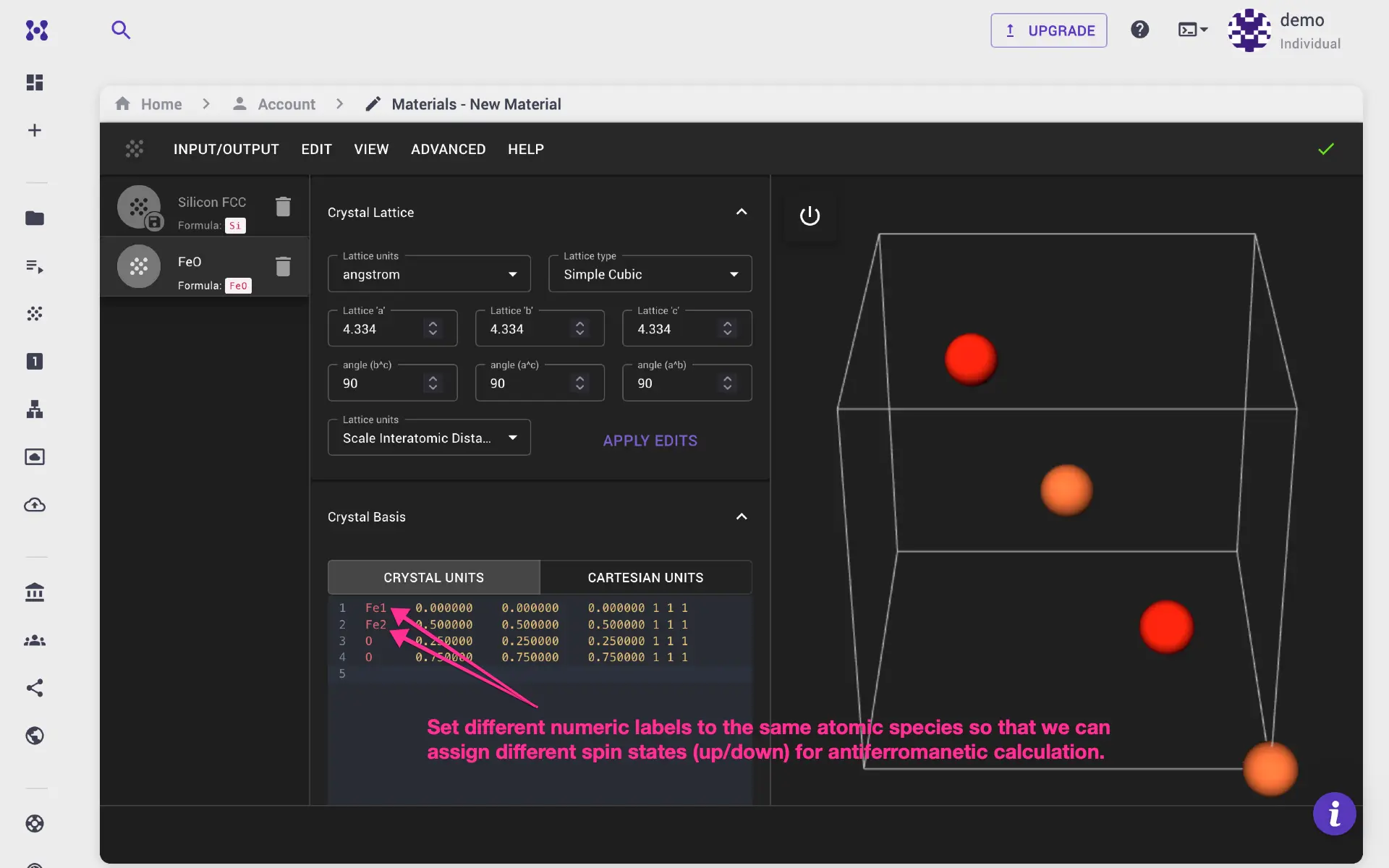Collapse the Crystal Basis section
1389x868 pixels.
pyautogui.click(x=742, y=516)
